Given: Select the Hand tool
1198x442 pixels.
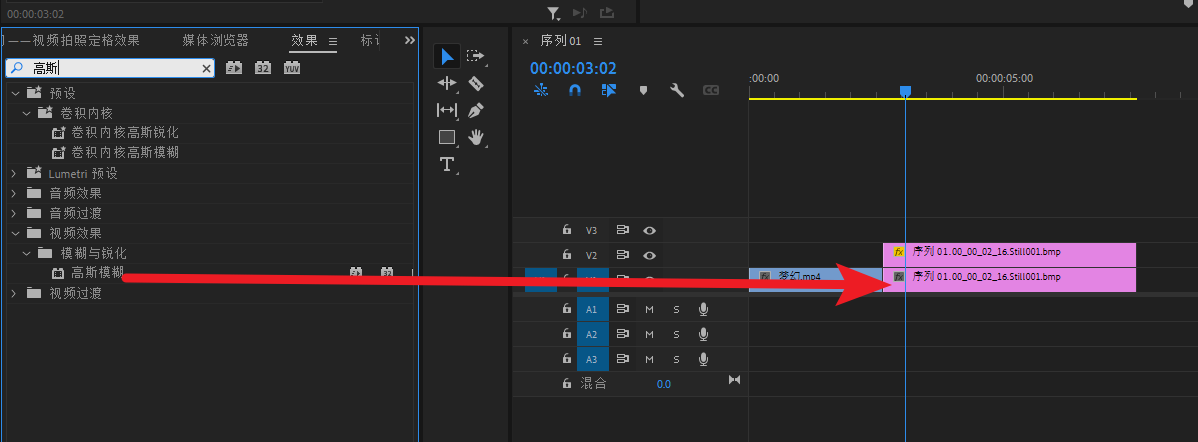Looking at the screenshot, I should coord(476,137).
